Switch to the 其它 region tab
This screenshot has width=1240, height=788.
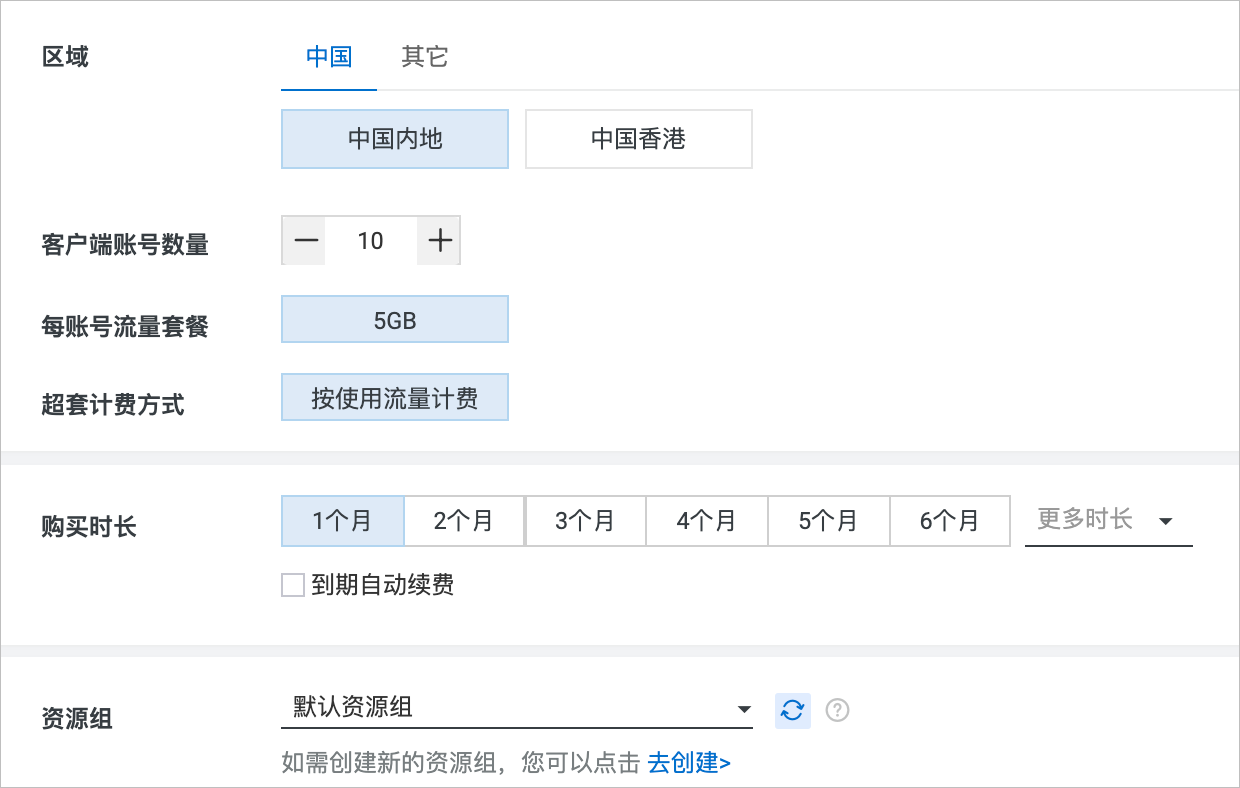[425, 57]
